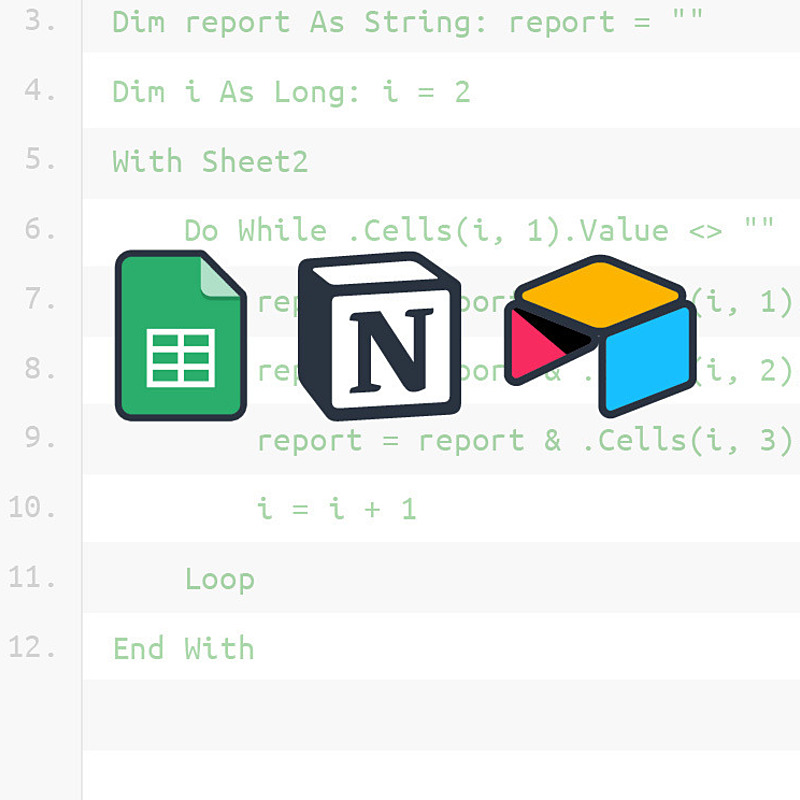Click the 'Loop' code line

coord(219,579)
